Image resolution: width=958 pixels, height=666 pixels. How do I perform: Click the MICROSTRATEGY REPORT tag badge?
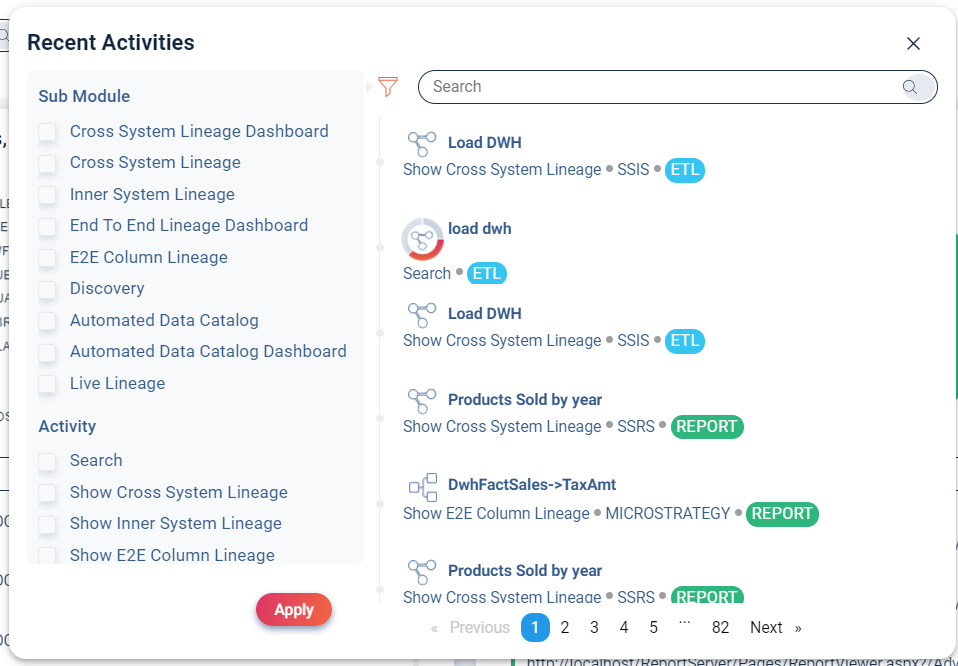(782, 514)
